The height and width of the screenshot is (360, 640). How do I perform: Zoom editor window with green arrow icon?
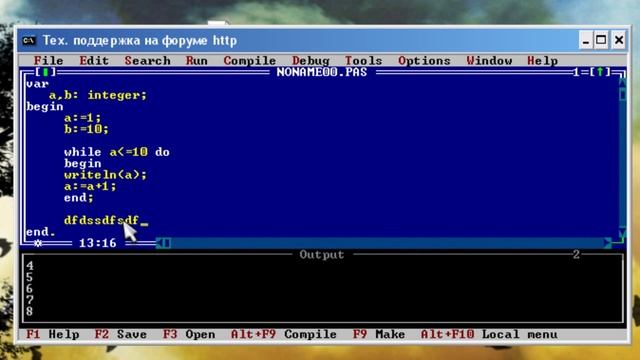[x=600, y=72]
